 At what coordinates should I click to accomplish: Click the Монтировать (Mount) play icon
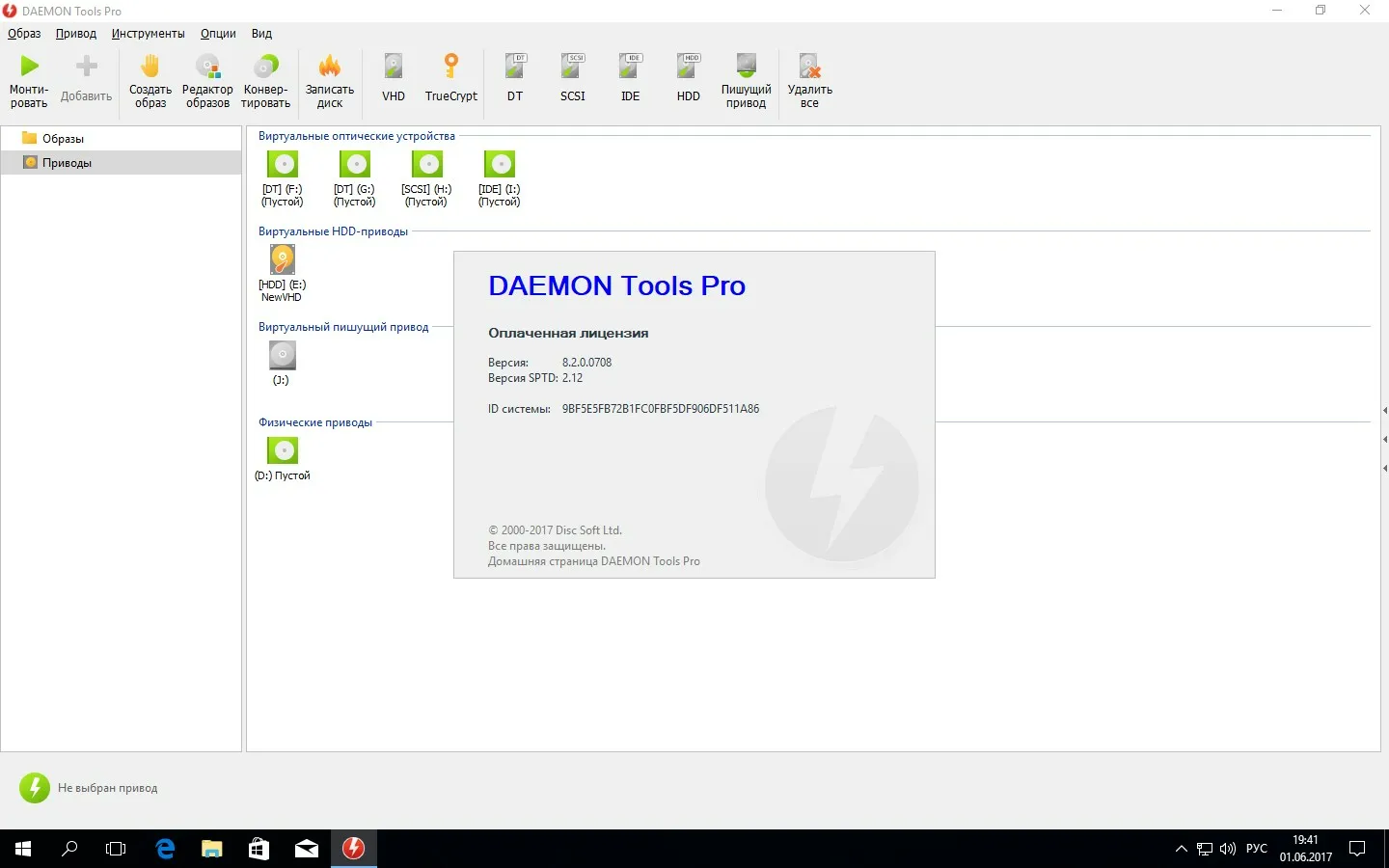click(x=29, y=67)
